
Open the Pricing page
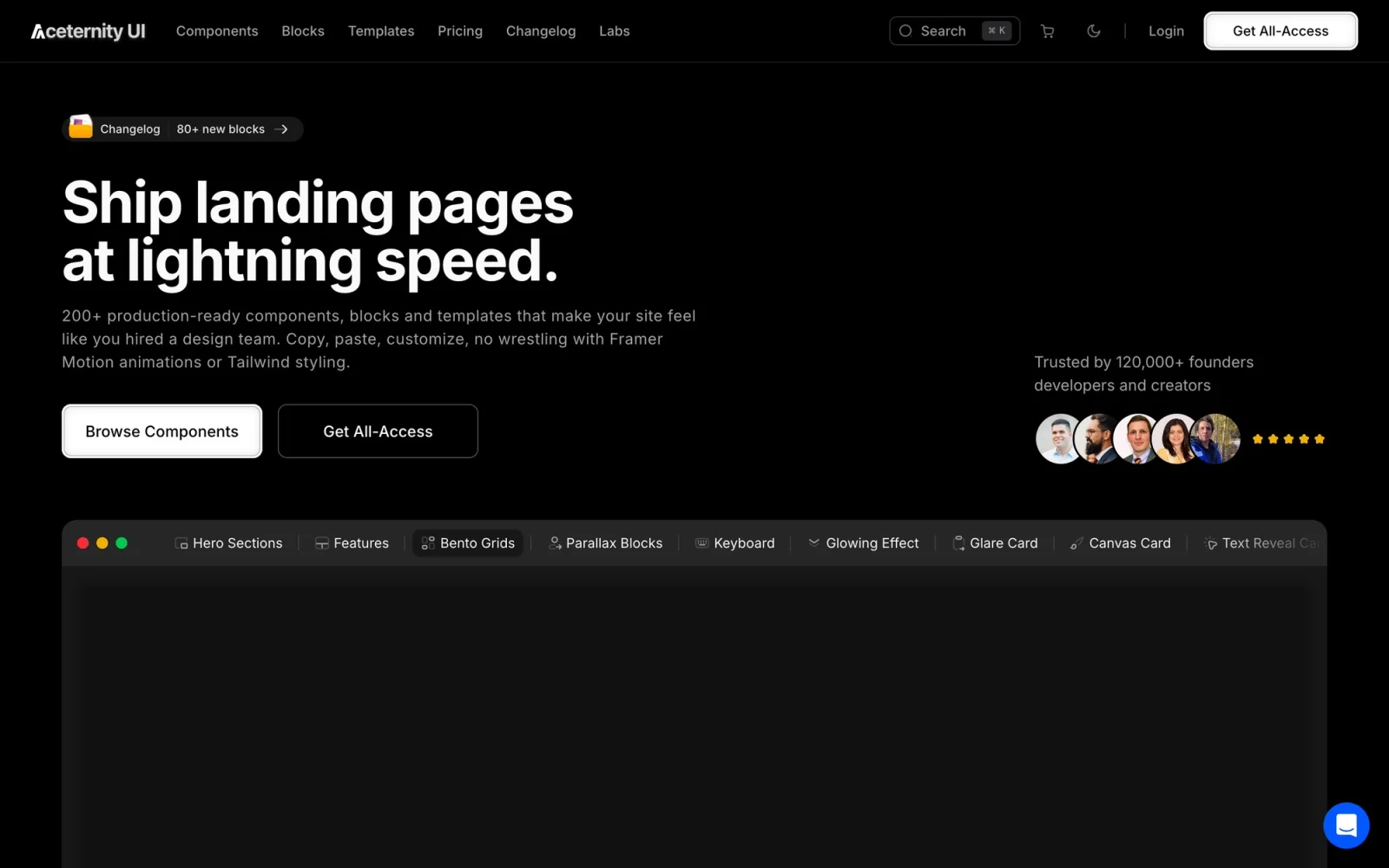coord(460,31)
